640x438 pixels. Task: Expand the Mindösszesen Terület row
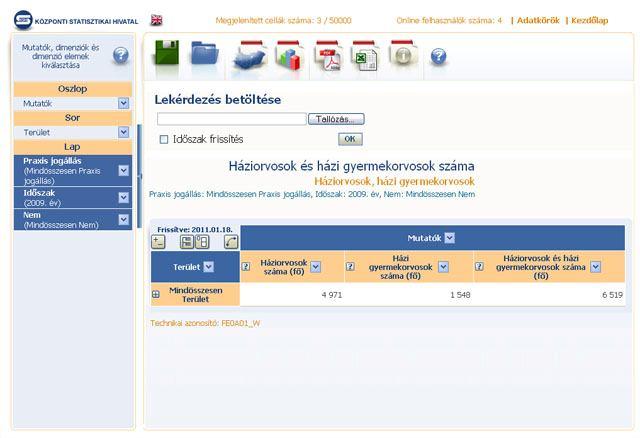coord(156,294)
